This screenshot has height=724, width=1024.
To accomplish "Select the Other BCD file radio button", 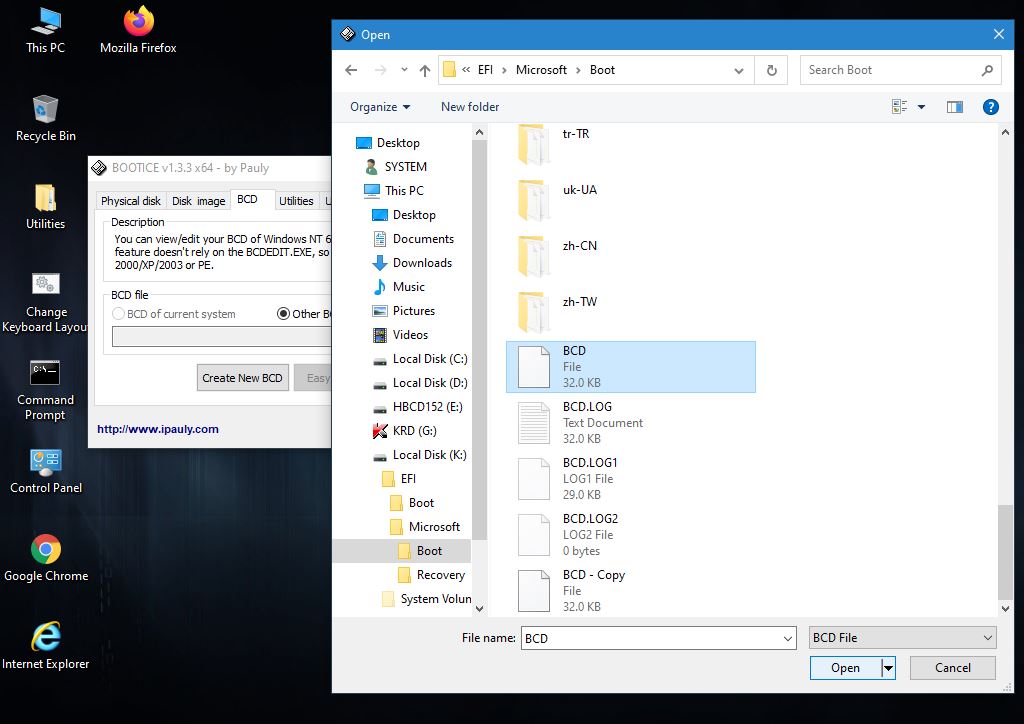I will click(x=283, y=314).
